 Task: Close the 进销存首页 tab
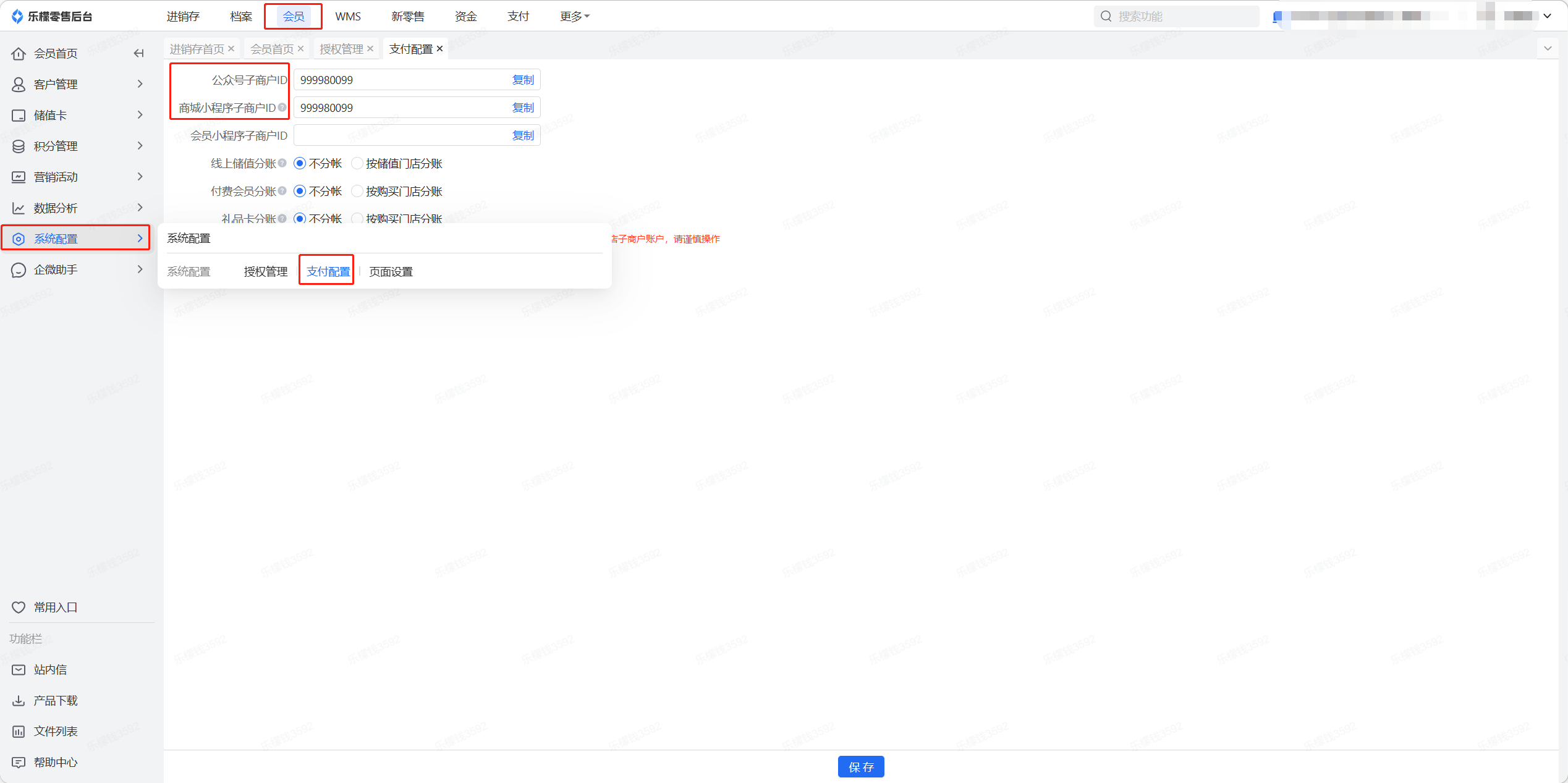(x=231, y=49)
